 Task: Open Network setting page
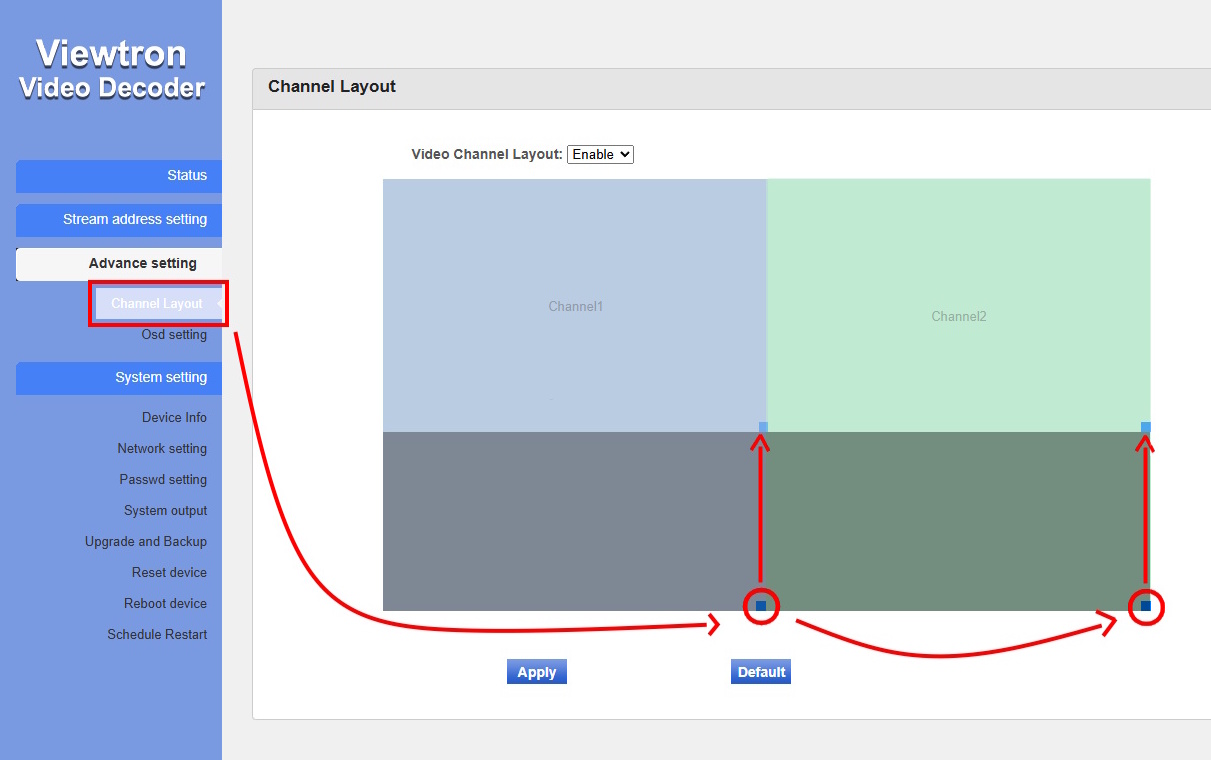(162, 449)
